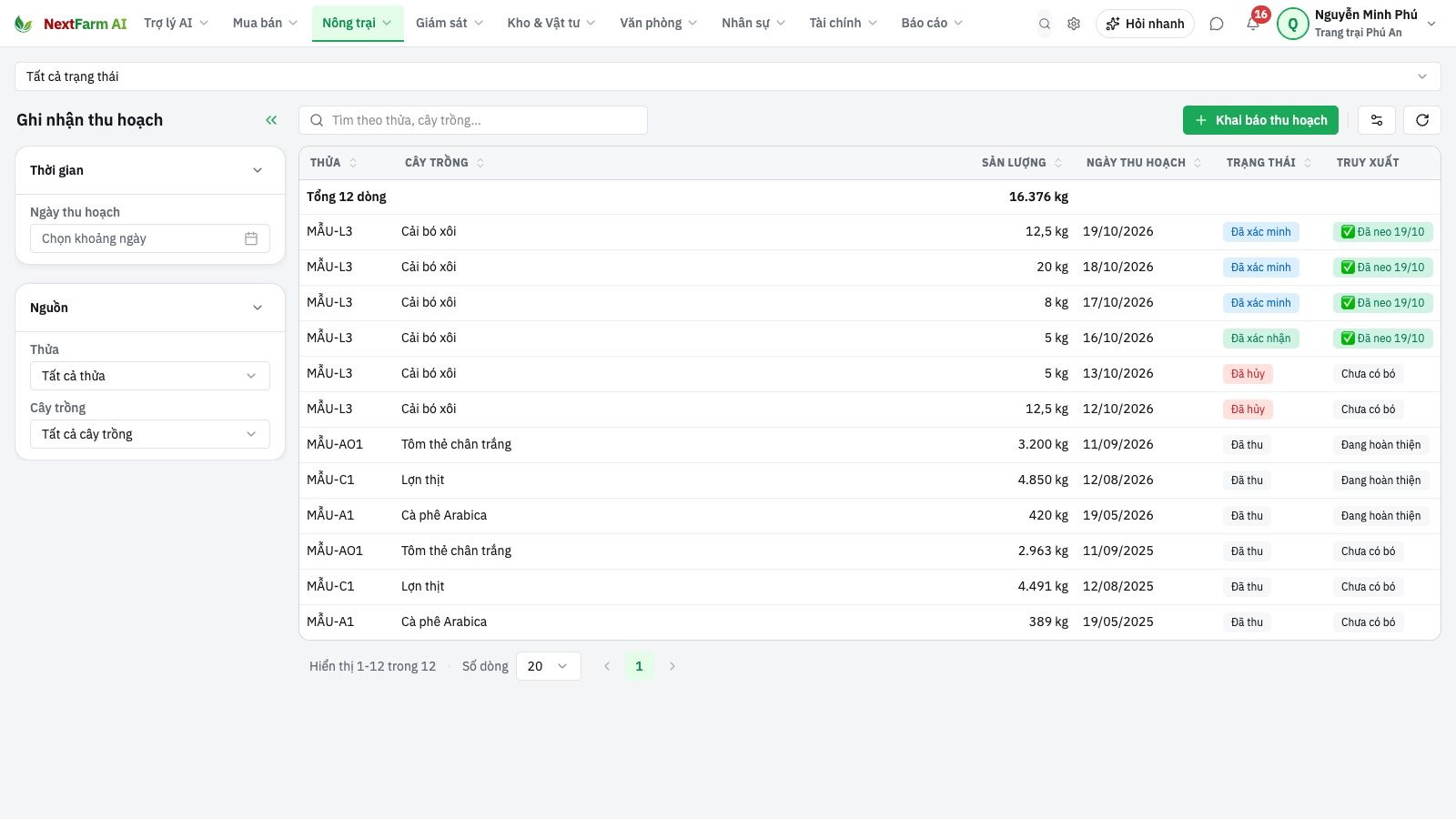Image resolution: width=1456 pixels, height=819 pixels.
Task: Open the Kho & Vật tư menu
Action: [x=551, y=24]
